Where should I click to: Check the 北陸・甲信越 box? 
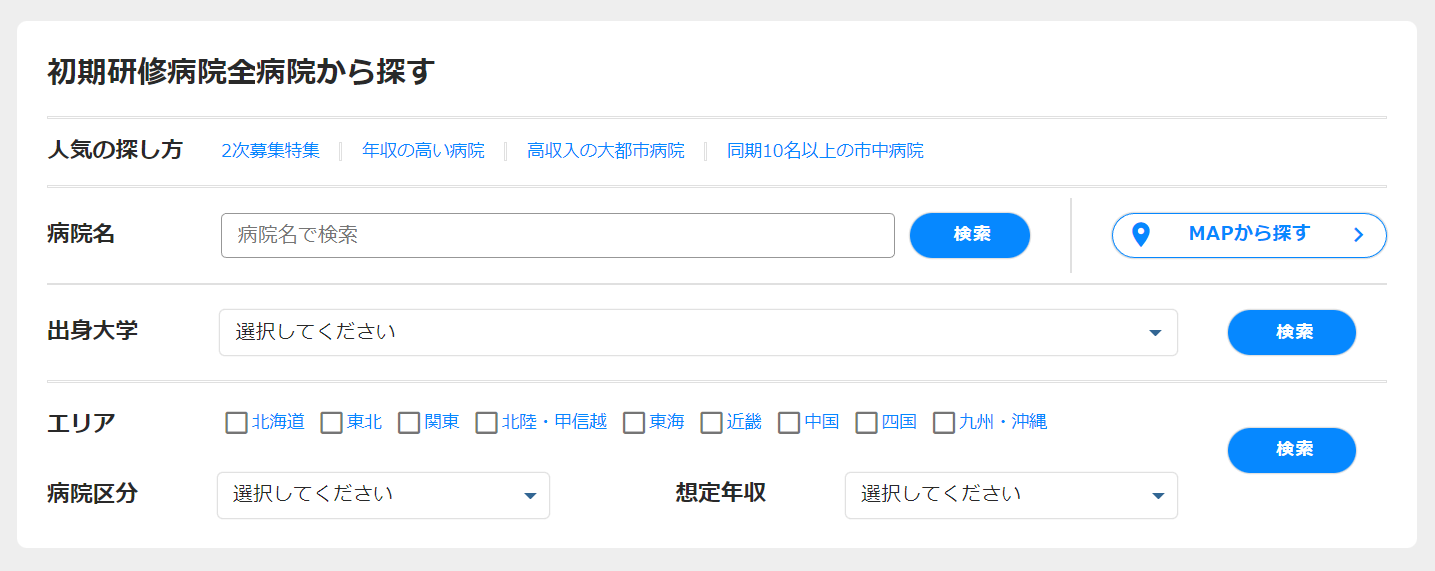(486, 423)
